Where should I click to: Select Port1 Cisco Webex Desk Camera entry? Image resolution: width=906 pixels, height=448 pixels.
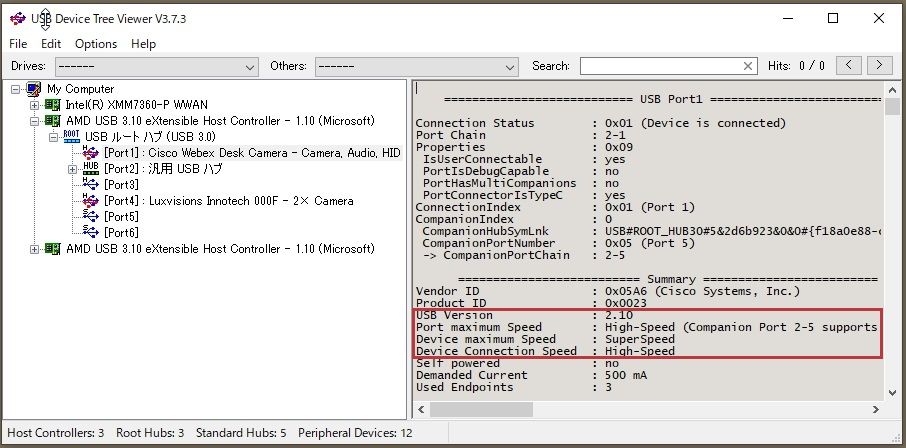pyautogui.click(x=252, y=153)
